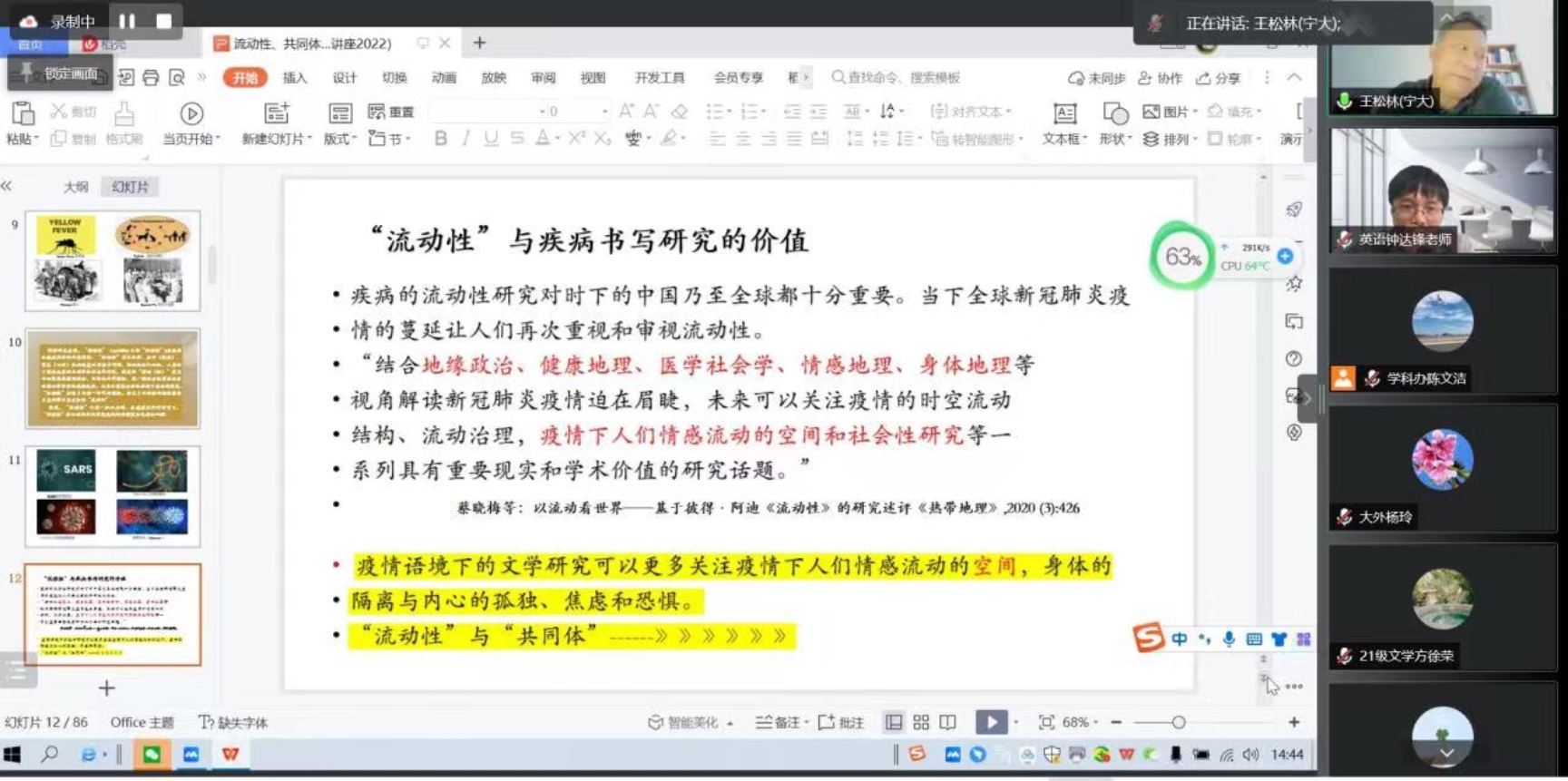The height and width of the screenshot is (781, 1568).
Task: Toggle align center paragraph button
Action: click(x=742, y=138)
